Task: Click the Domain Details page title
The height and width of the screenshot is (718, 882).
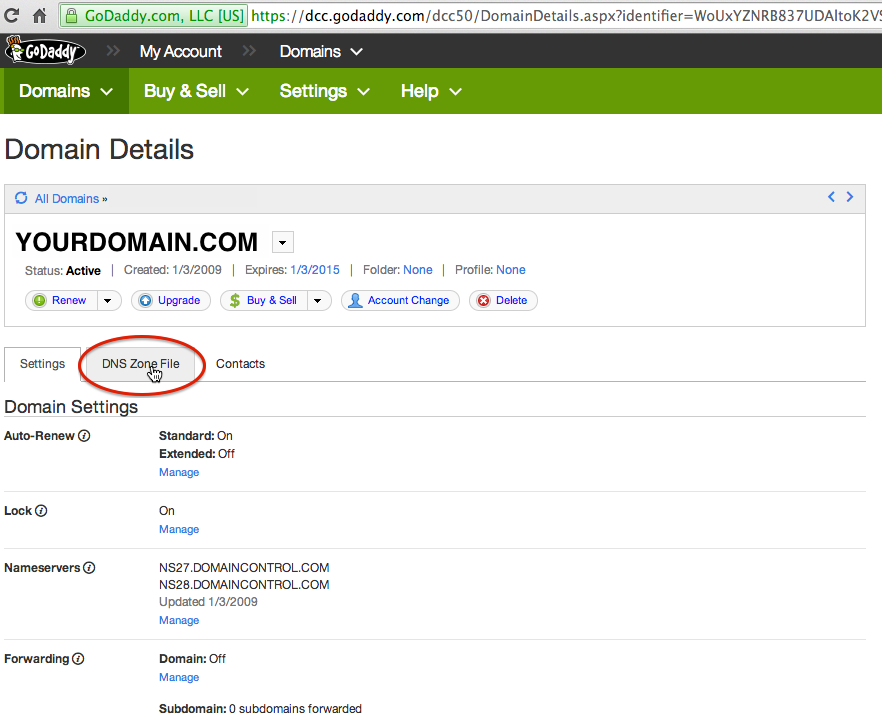Action: click(99, 150)
